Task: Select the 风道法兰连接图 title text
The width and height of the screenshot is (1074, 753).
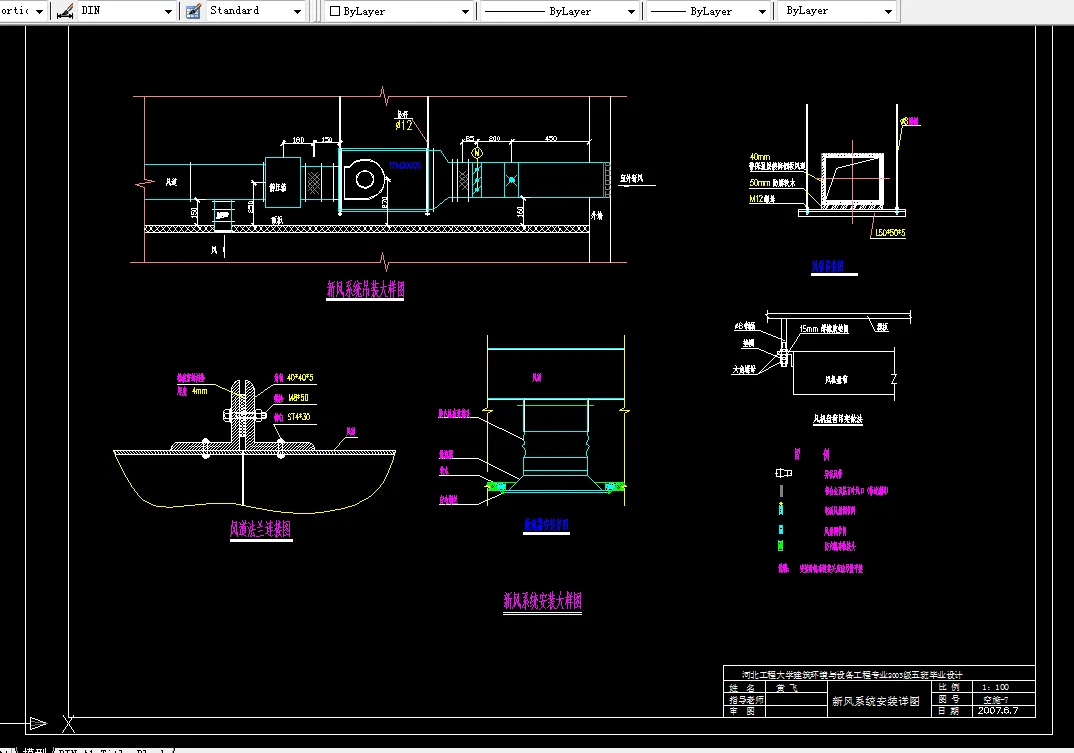Action: [260, 529]
